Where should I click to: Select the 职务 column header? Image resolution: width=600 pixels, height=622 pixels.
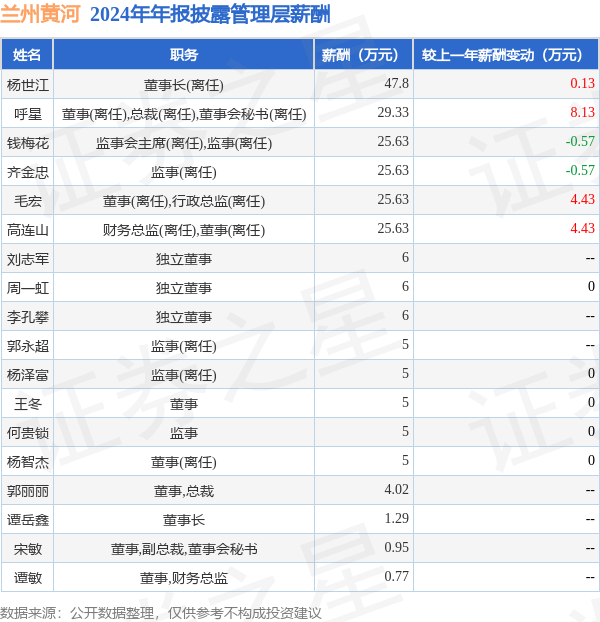click(184, 54)
